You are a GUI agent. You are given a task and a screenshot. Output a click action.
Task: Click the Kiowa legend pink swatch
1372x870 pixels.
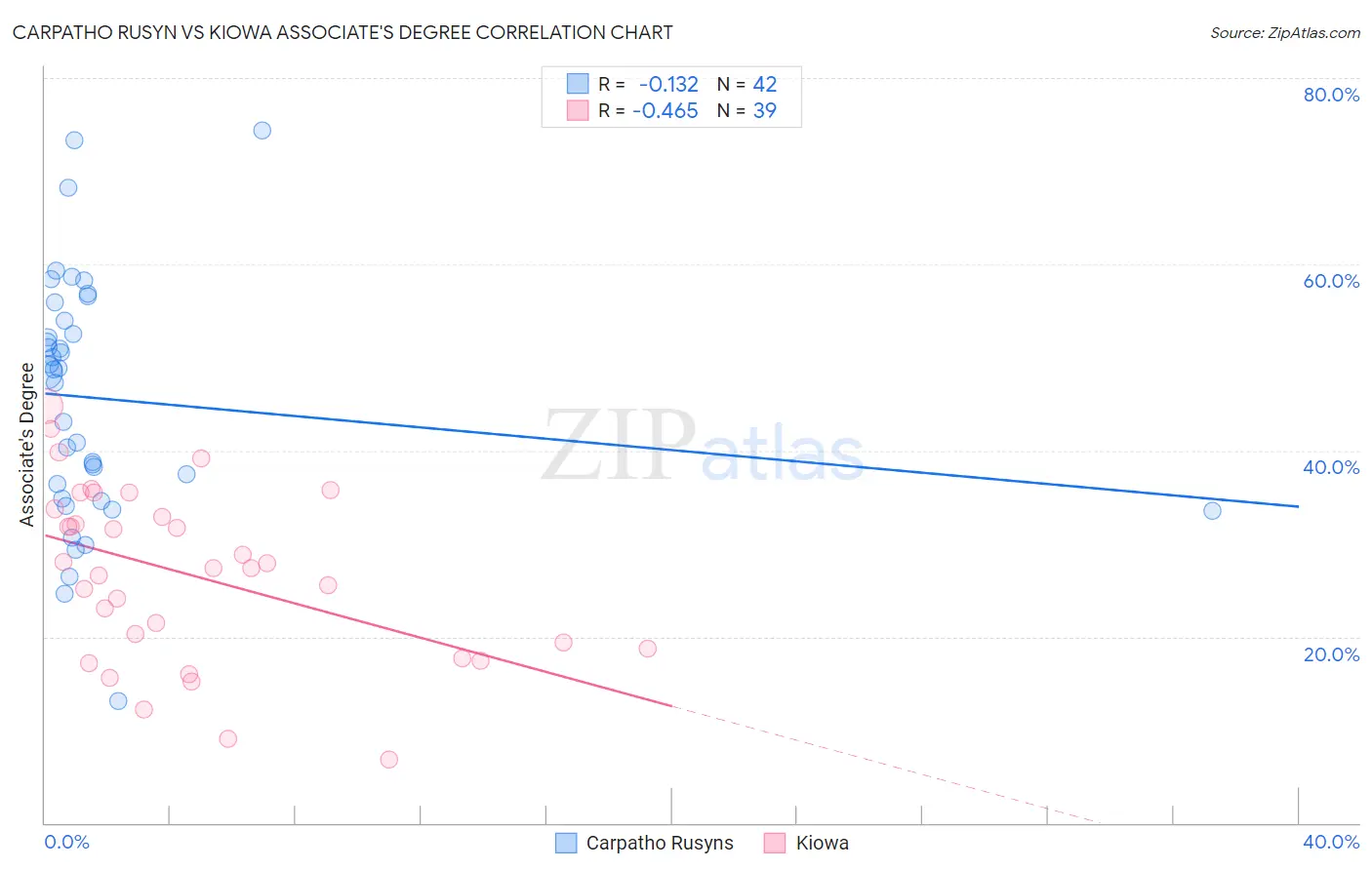point(775,844)
